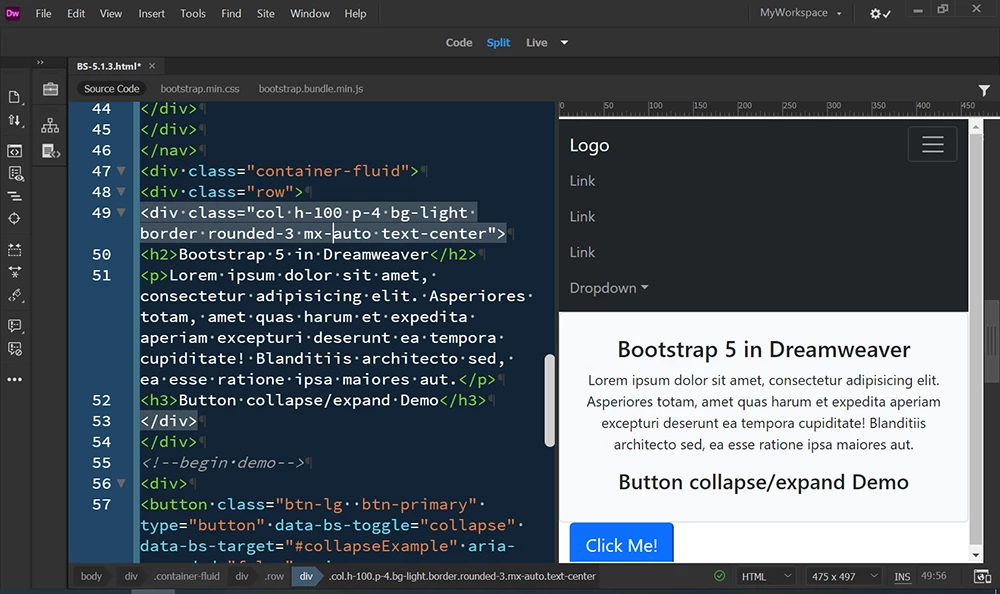Viewport: 1000px width, 594px height.
Task: Open the Edit menu
Action: point(76,13)
